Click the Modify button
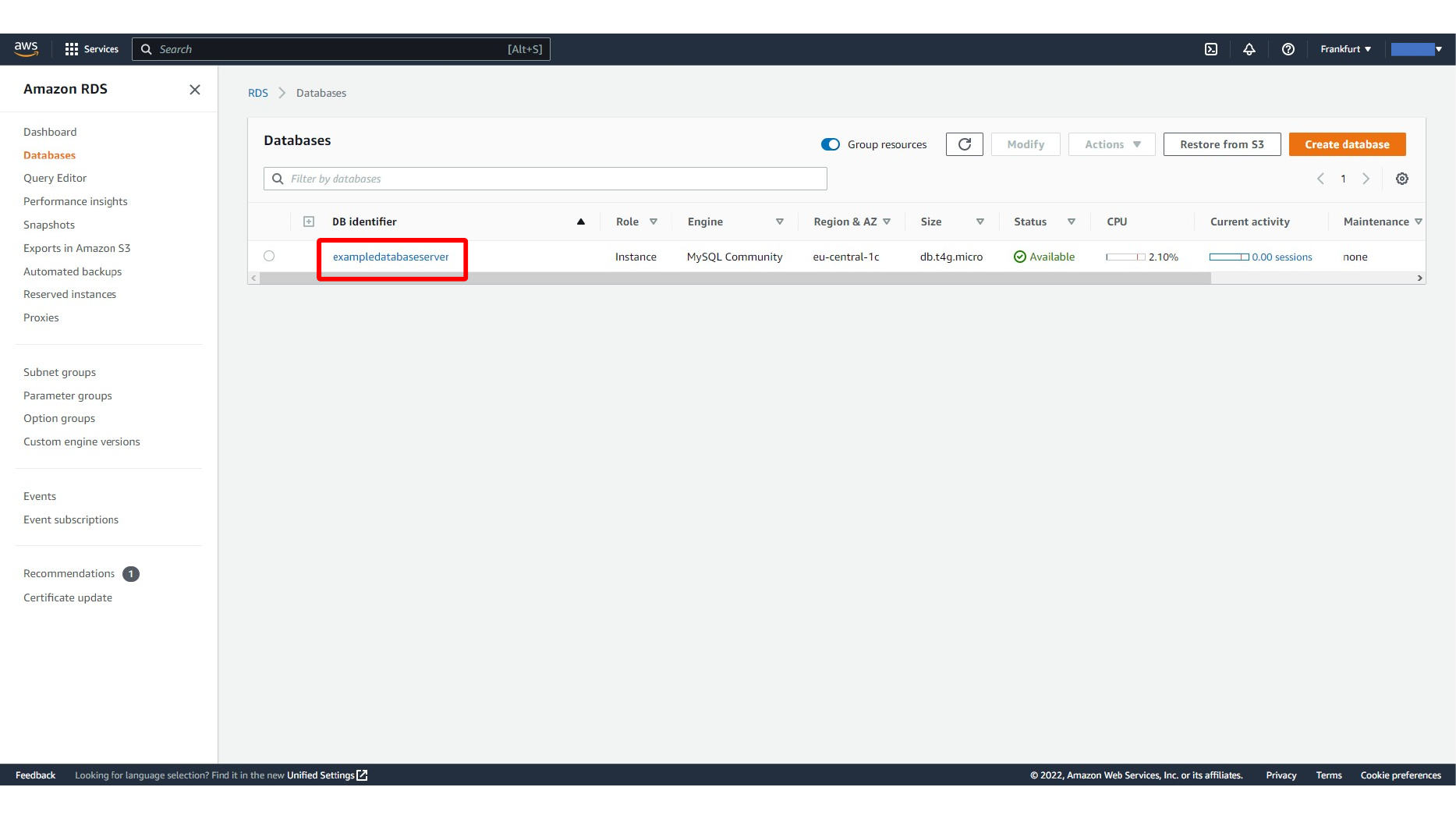 click(1026, 144)
